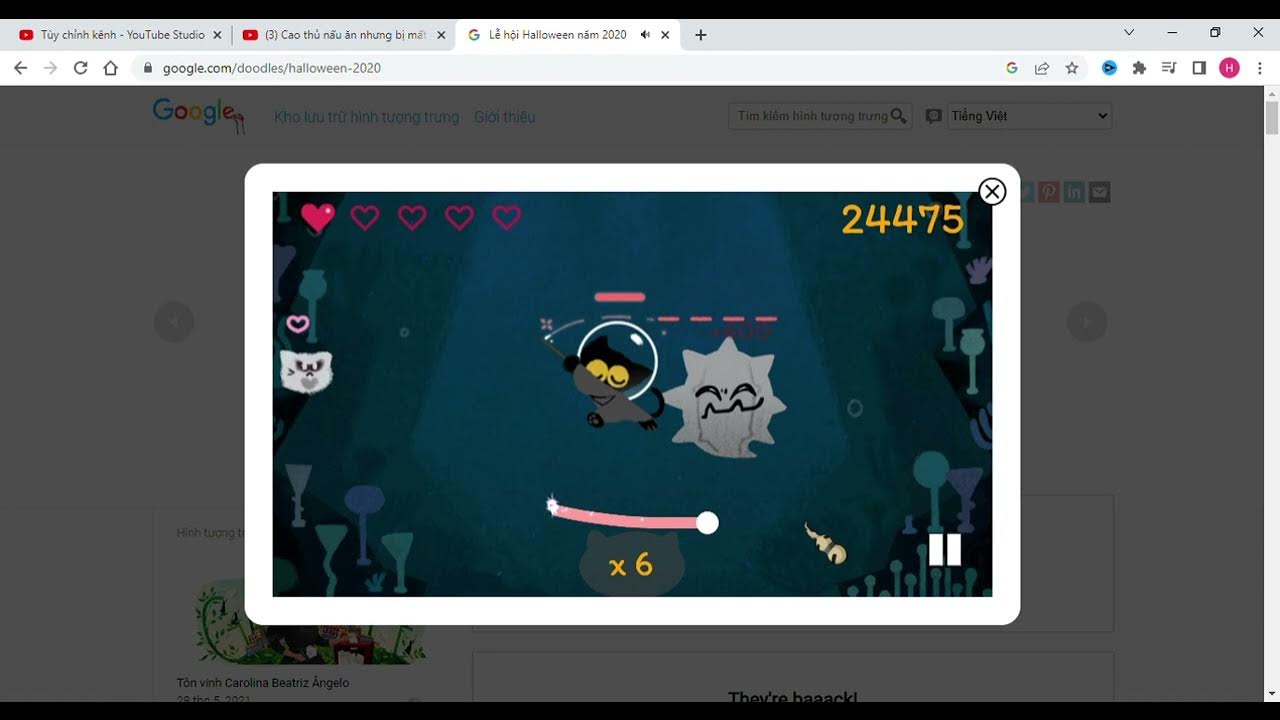
Task: Switch to YouTube Studio tab
Action: [x=120, y=35]
